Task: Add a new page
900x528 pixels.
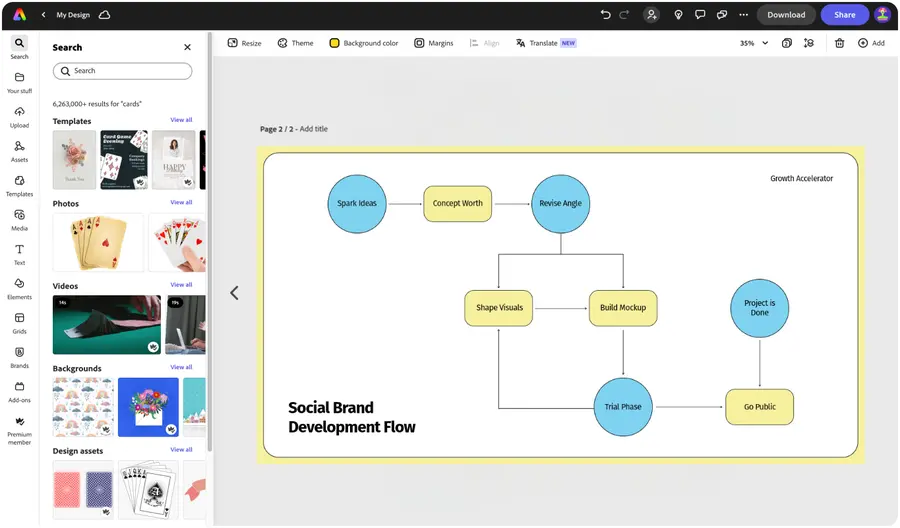Action: point(871,43)
